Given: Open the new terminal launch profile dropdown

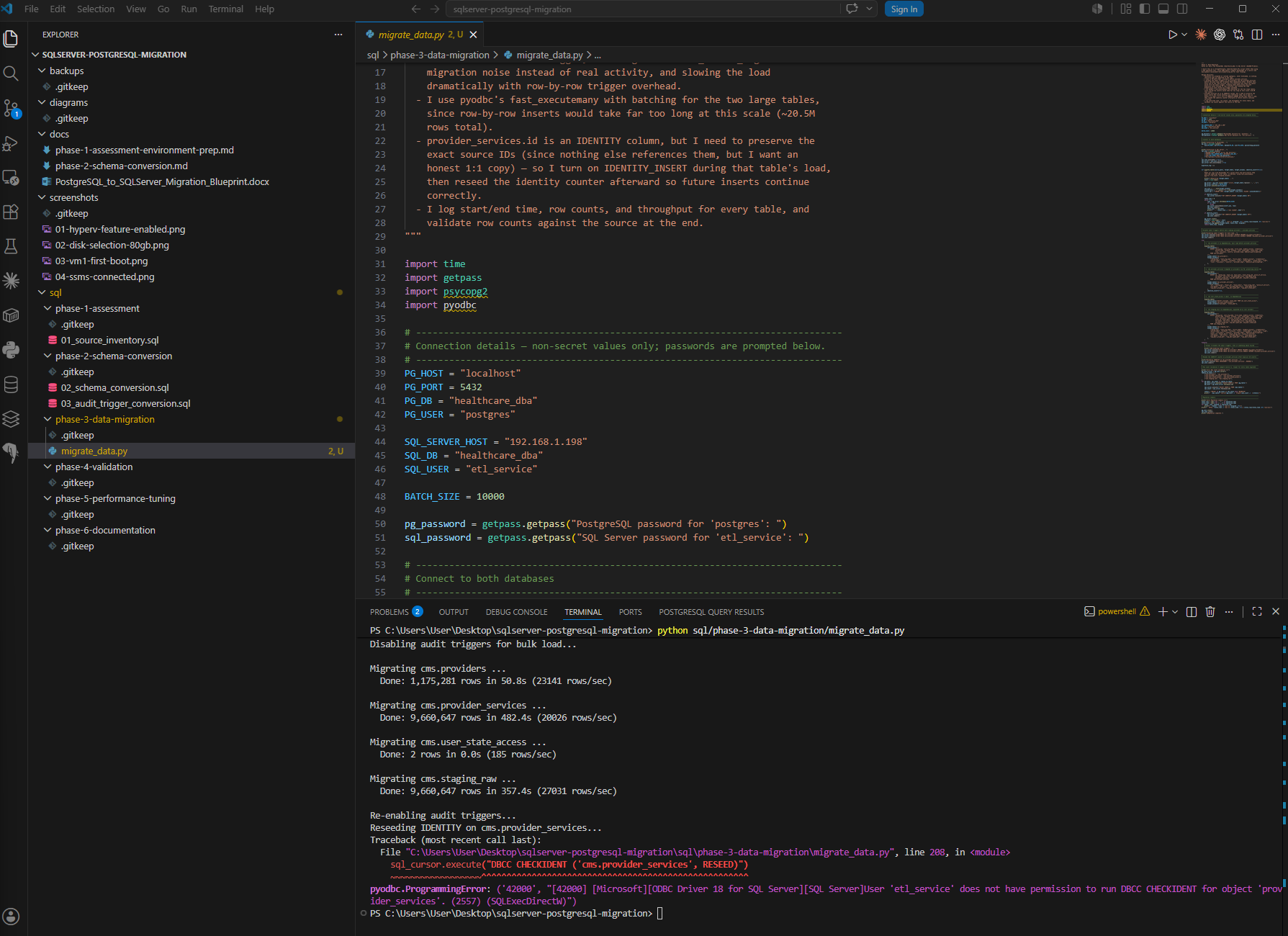Looking at the screenshot, I should pos(1175,611).
